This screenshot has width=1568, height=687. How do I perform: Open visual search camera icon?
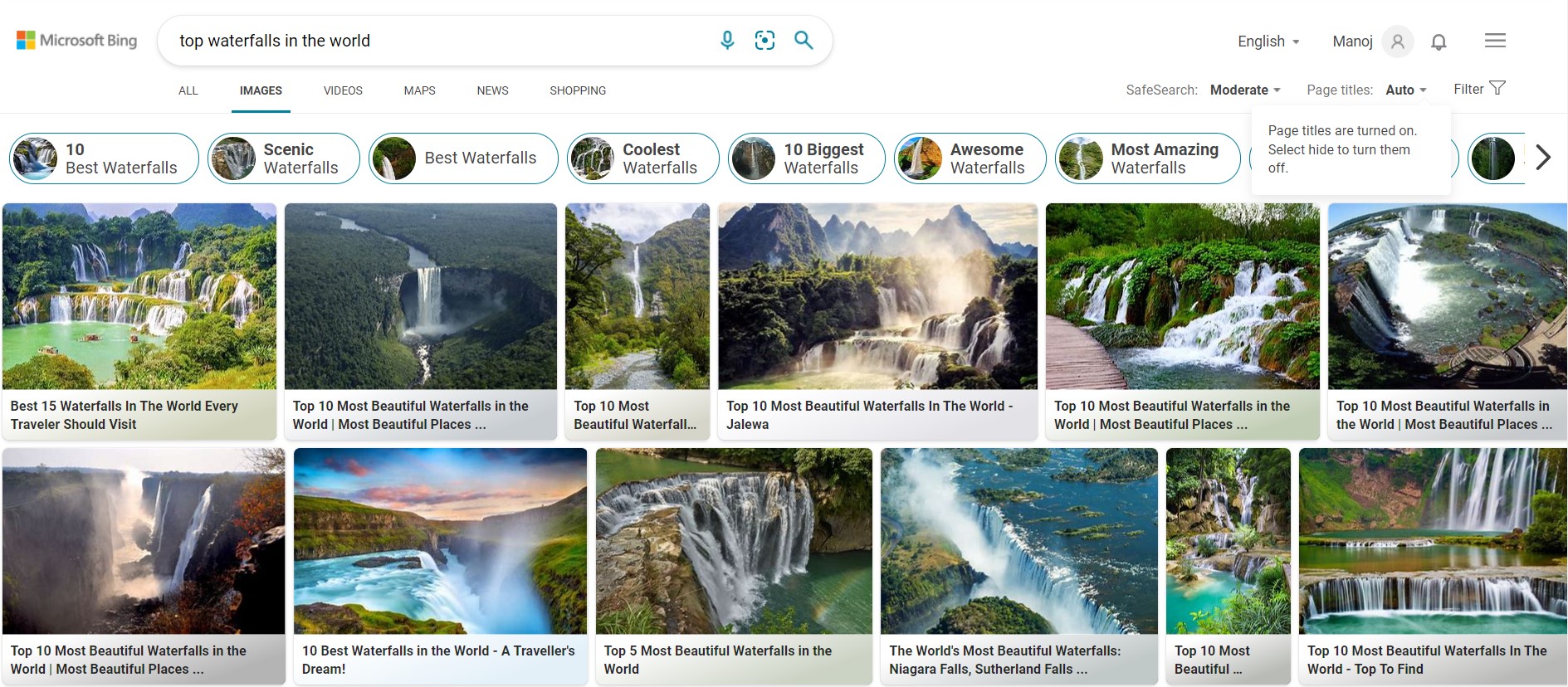click(x=764, y=40)
